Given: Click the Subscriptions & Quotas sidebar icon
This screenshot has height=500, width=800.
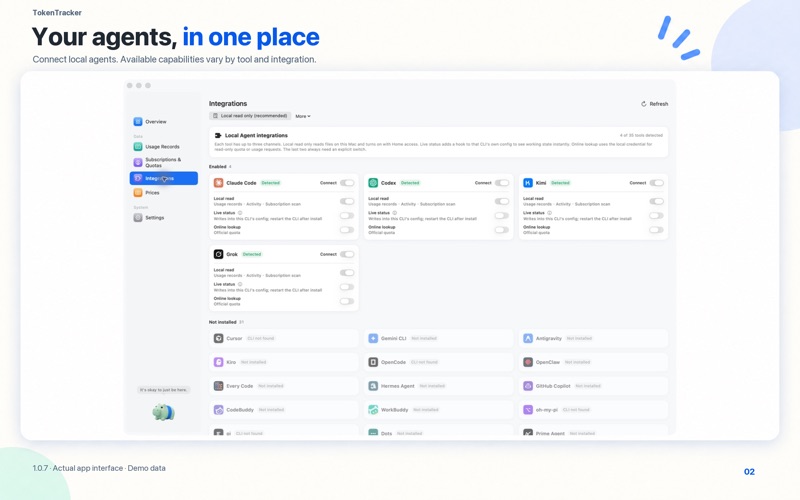Looking at the screenshot, I should 138,162.
